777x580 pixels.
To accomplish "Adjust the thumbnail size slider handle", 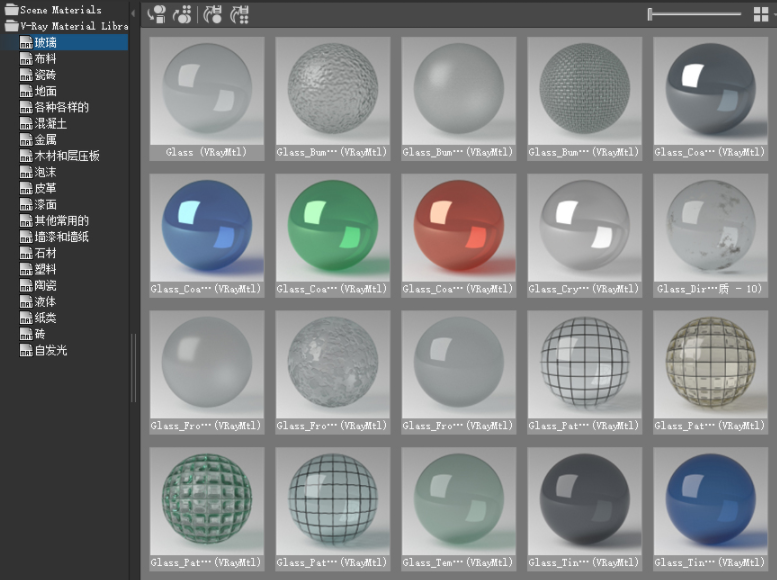I will [x=650, y=14].
